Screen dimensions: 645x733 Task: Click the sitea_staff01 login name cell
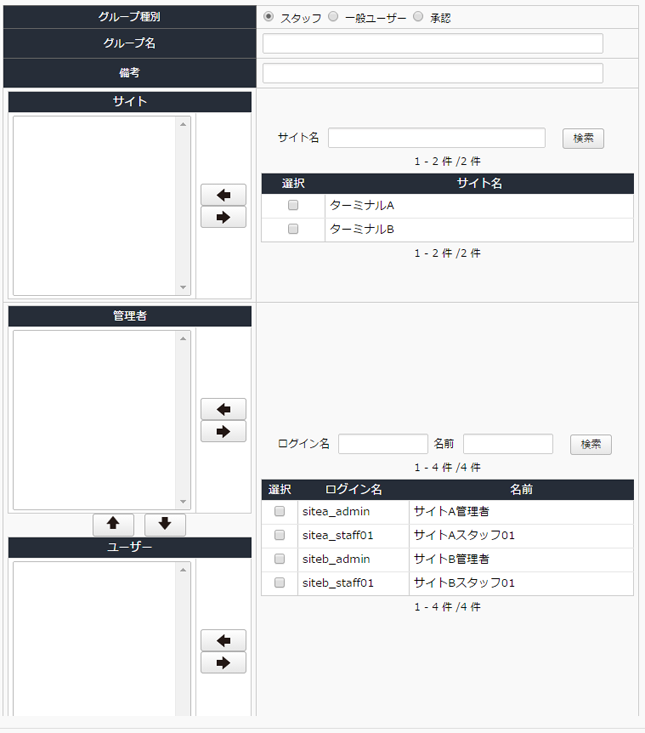pos(353,536)
